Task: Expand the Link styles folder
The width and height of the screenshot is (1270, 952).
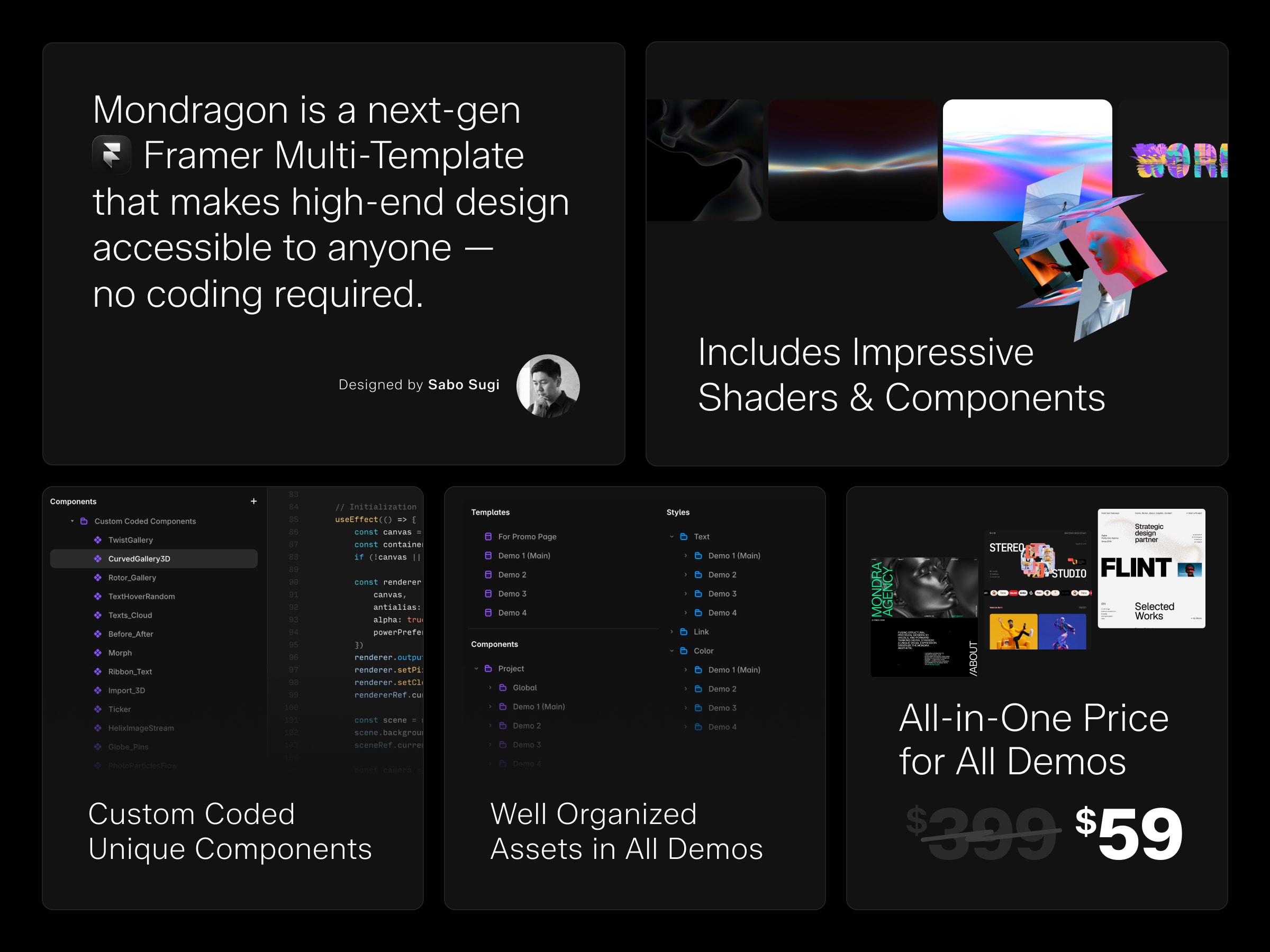Action: [672, 631]
